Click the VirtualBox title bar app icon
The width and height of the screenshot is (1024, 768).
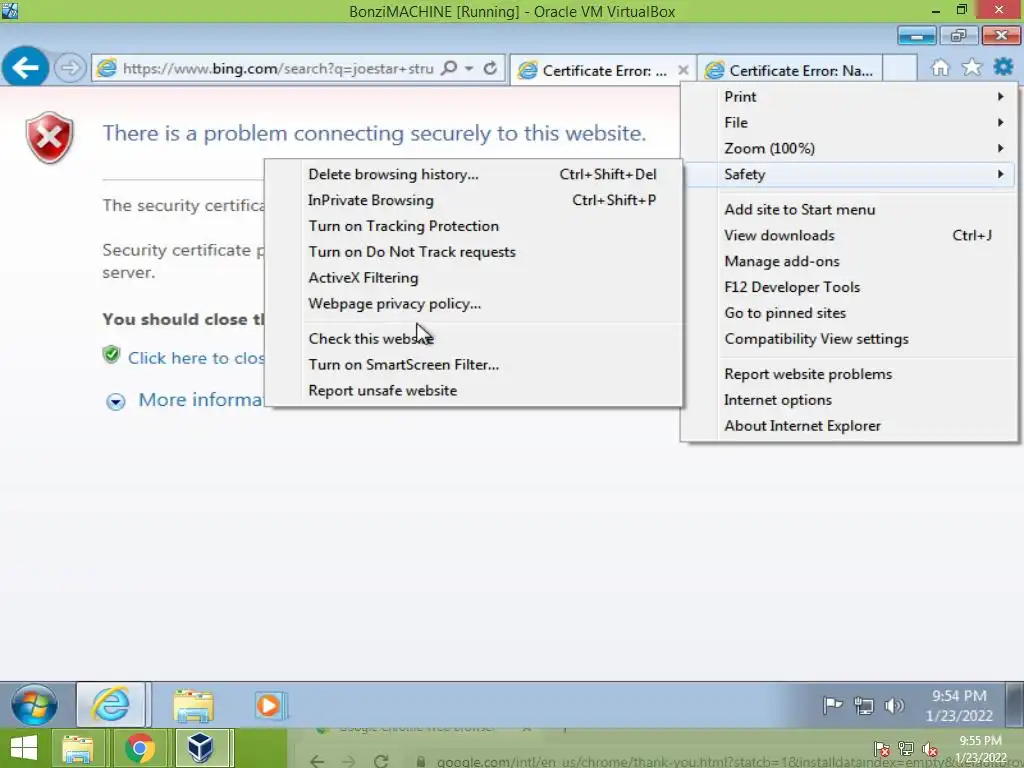click(x=10, y=10)
